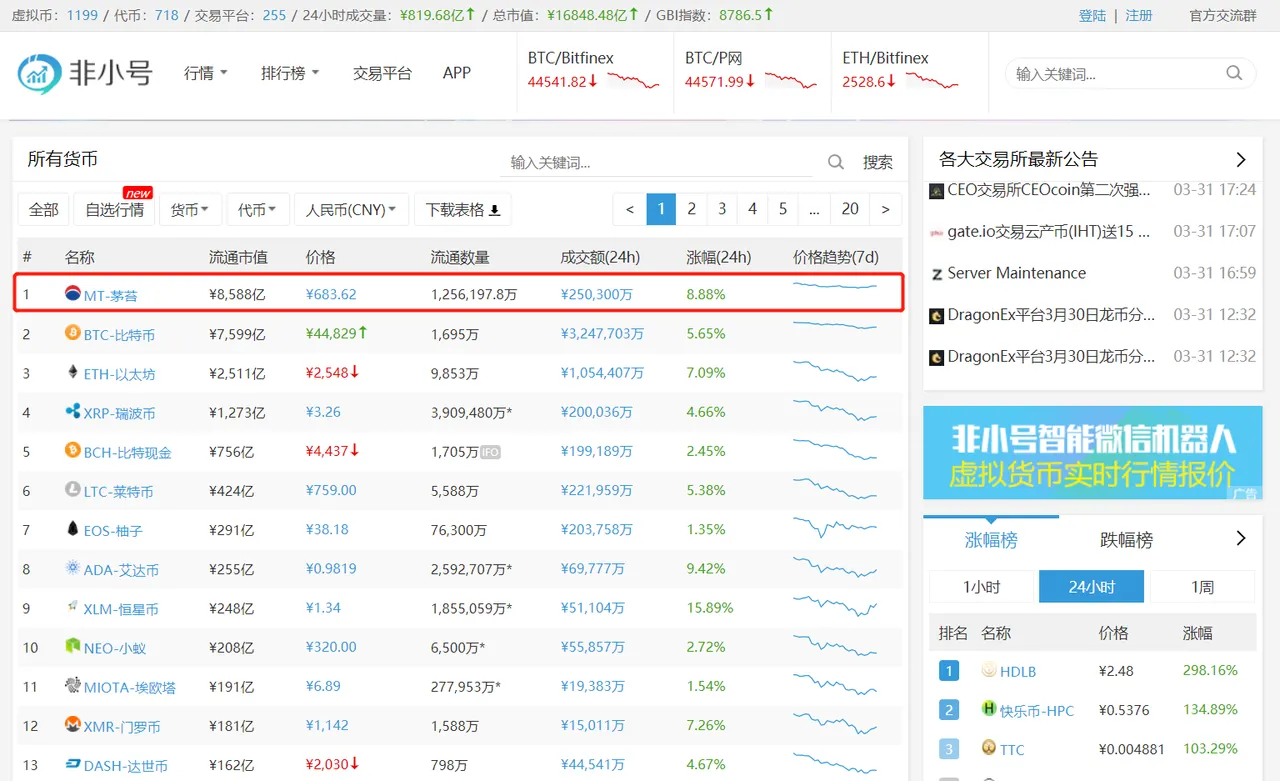Image resolution: width=1280 pixels, height=781 pixels.
Task: Click the 登陆 login link
Action: [x=1093, y=15]
